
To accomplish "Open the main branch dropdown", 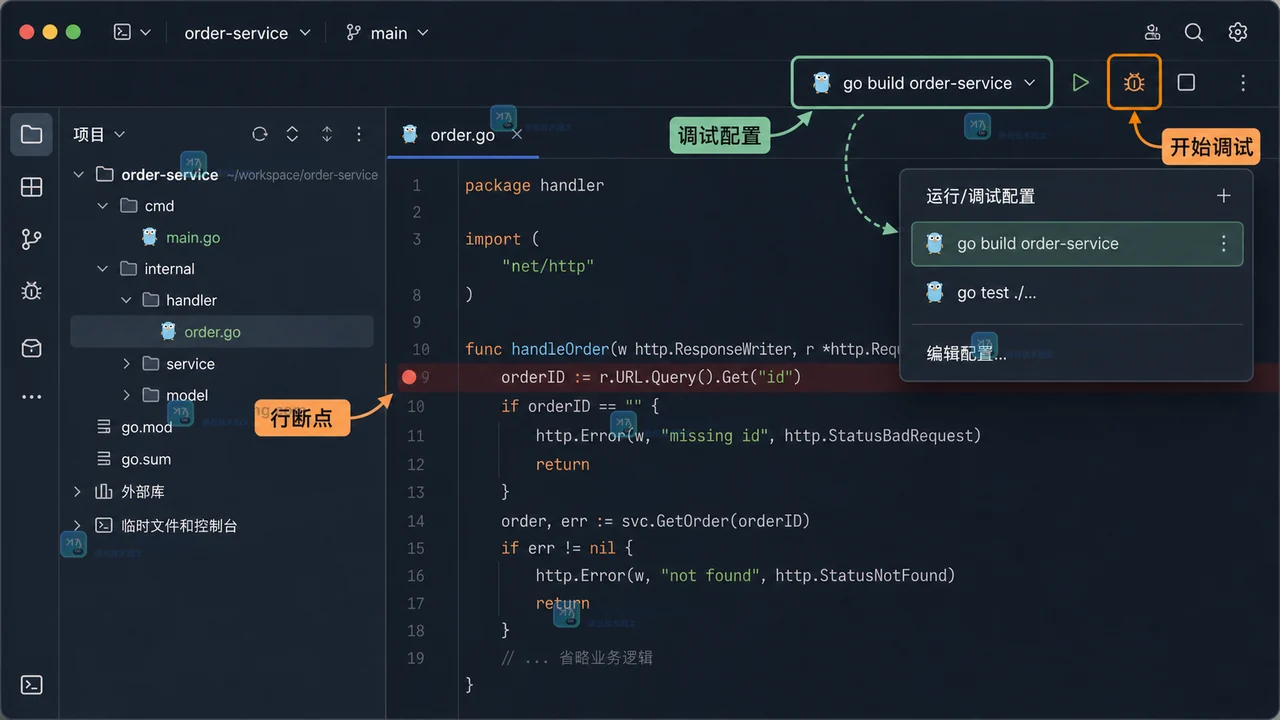I will click(x=387, y=33).
